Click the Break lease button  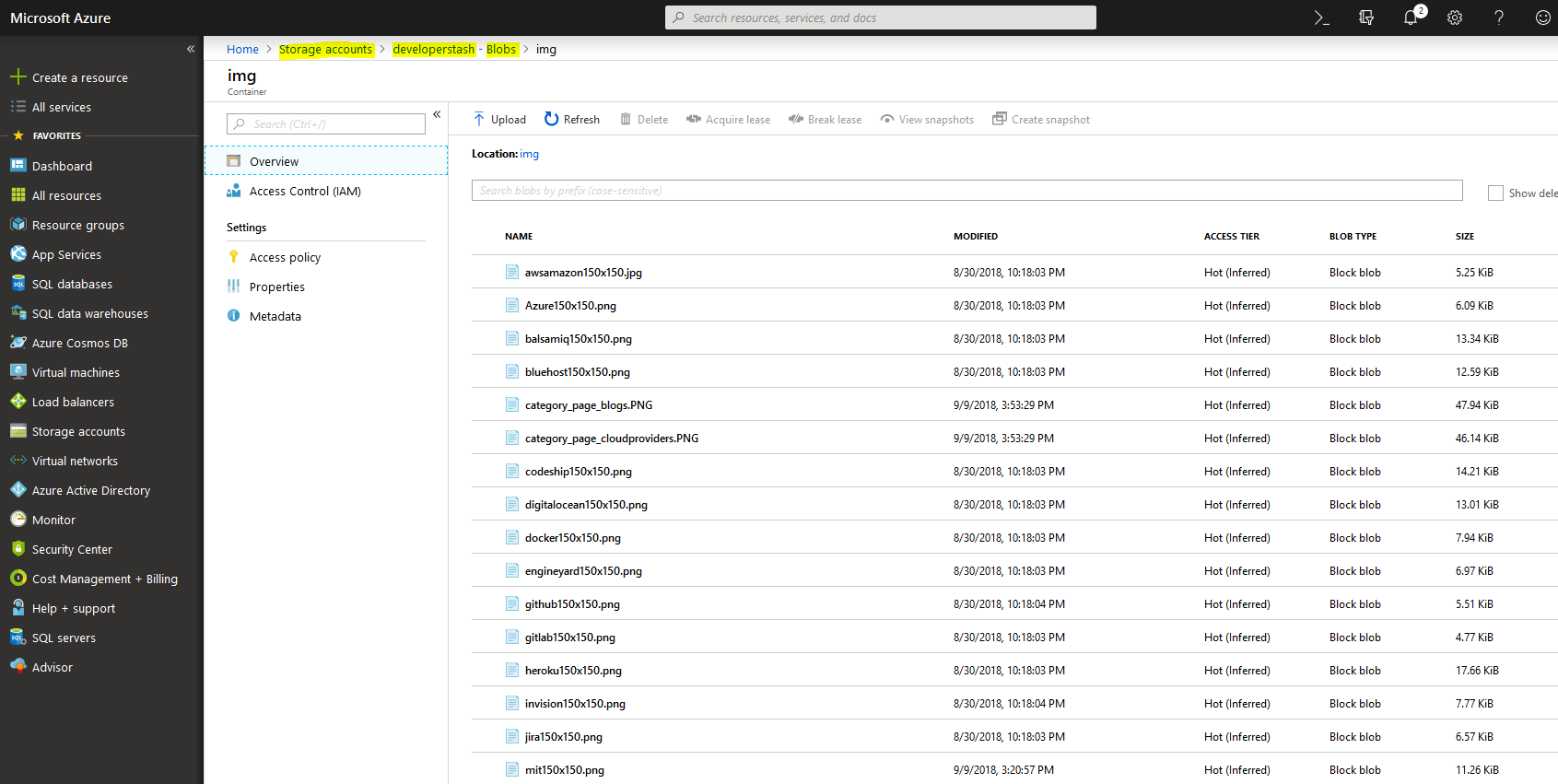pyautogui.click(x=825, y=119)
